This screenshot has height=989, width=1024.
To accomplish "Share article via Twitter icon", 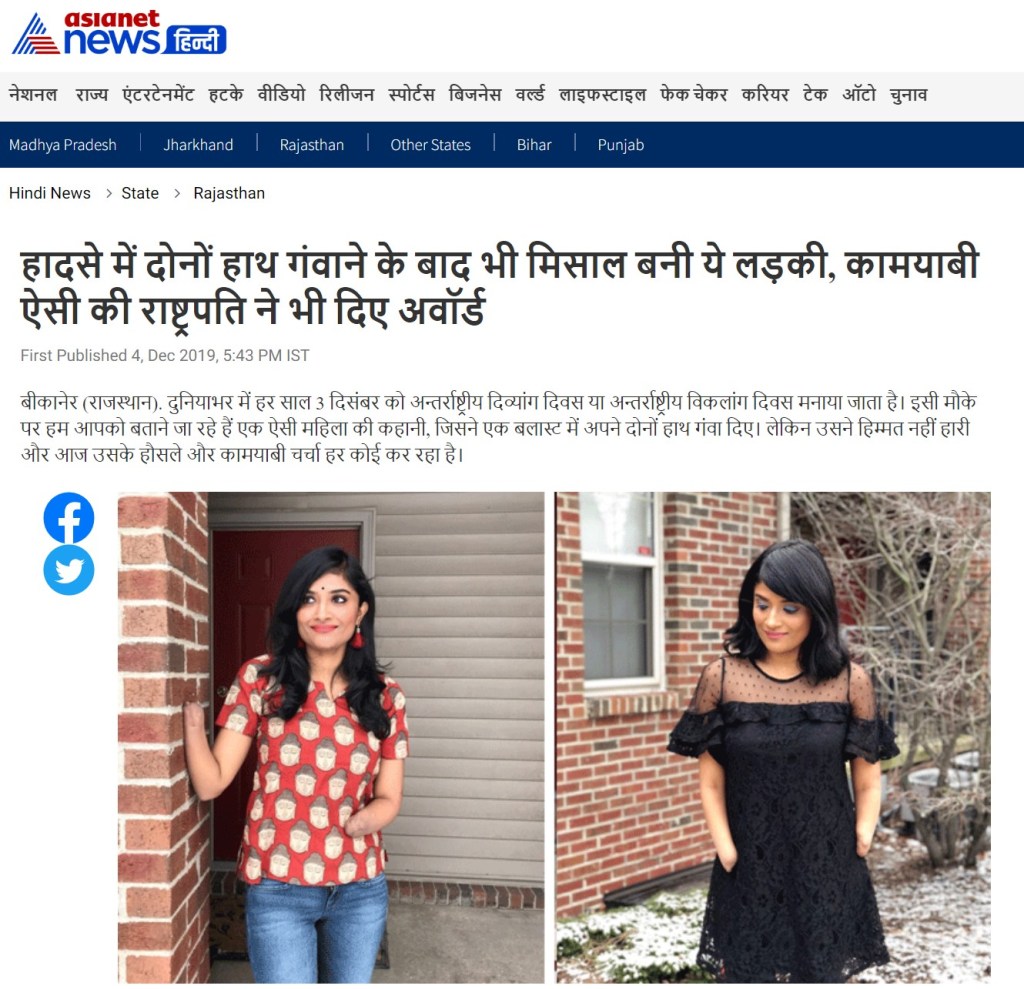I will coord(69,570).
